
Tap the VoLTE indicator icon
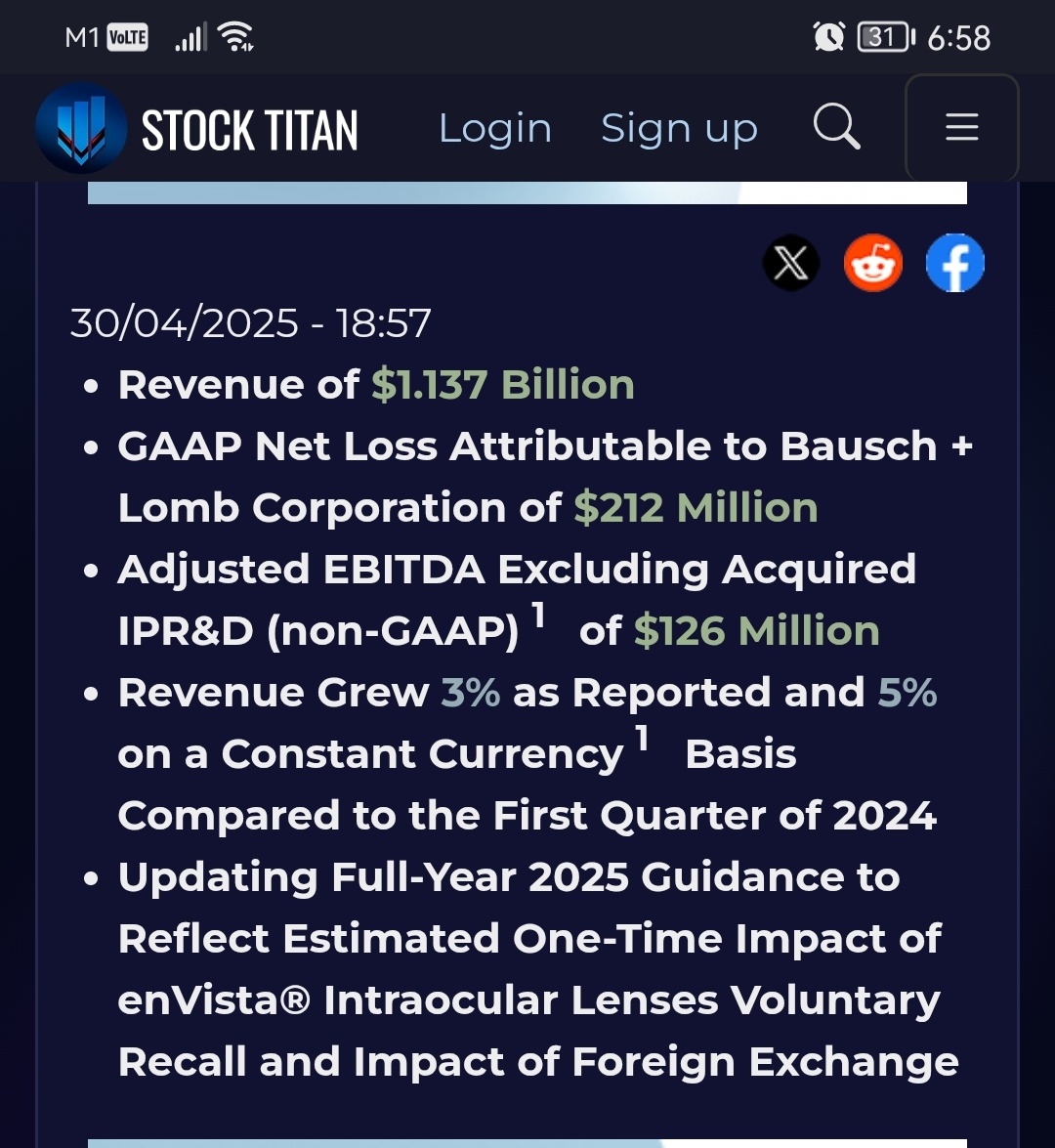(x=127, y=36)
